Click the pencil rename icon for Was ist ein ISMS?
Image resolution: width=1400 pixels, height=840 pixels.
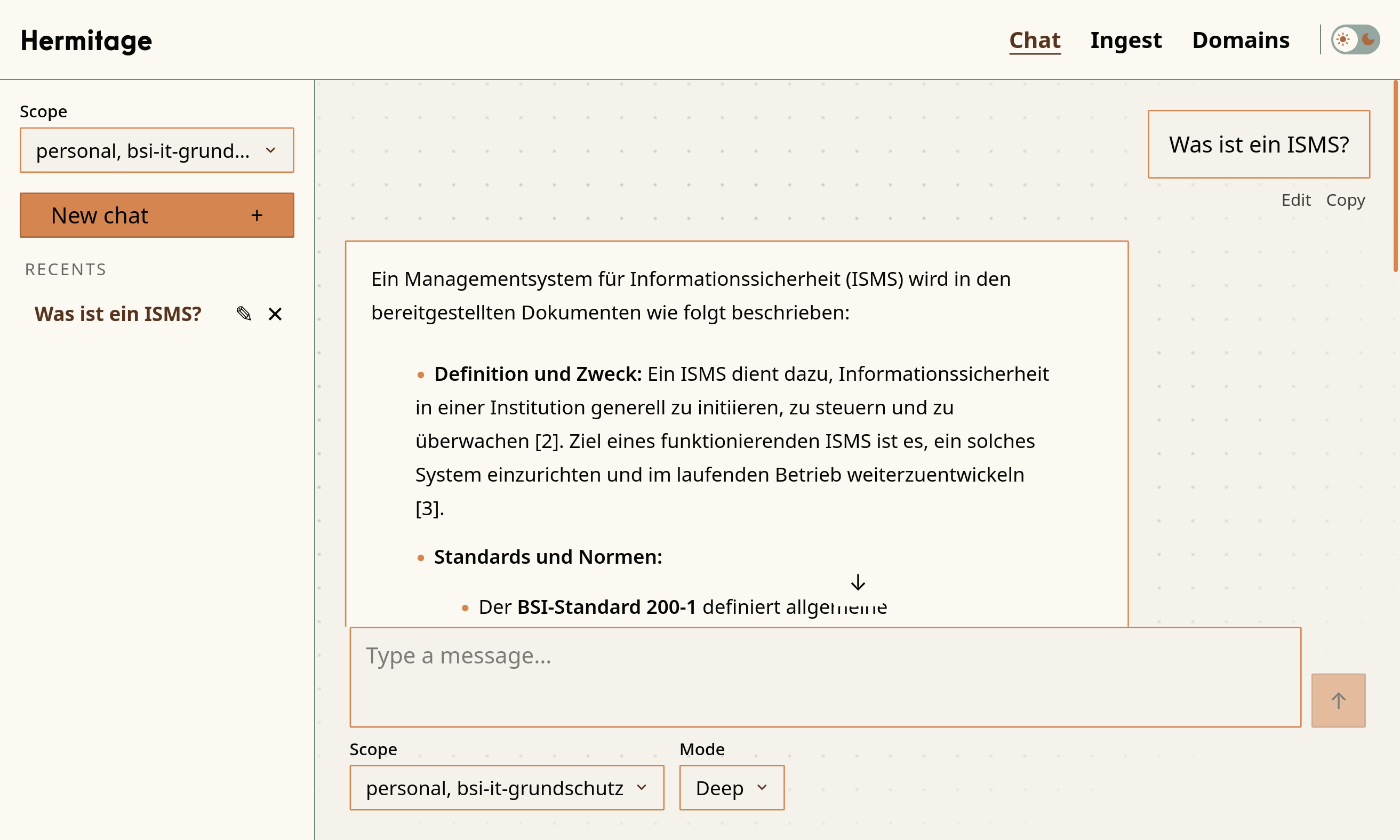[x=244, y=314]
